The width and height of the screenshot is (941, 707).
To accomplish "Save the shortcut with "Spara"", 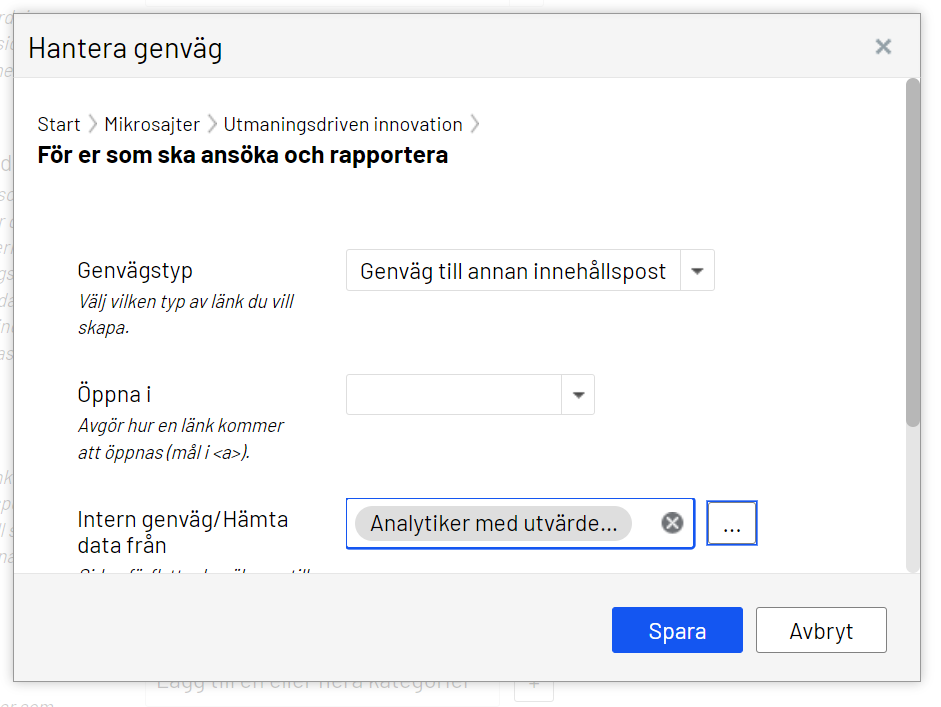I will coord(677,629).
